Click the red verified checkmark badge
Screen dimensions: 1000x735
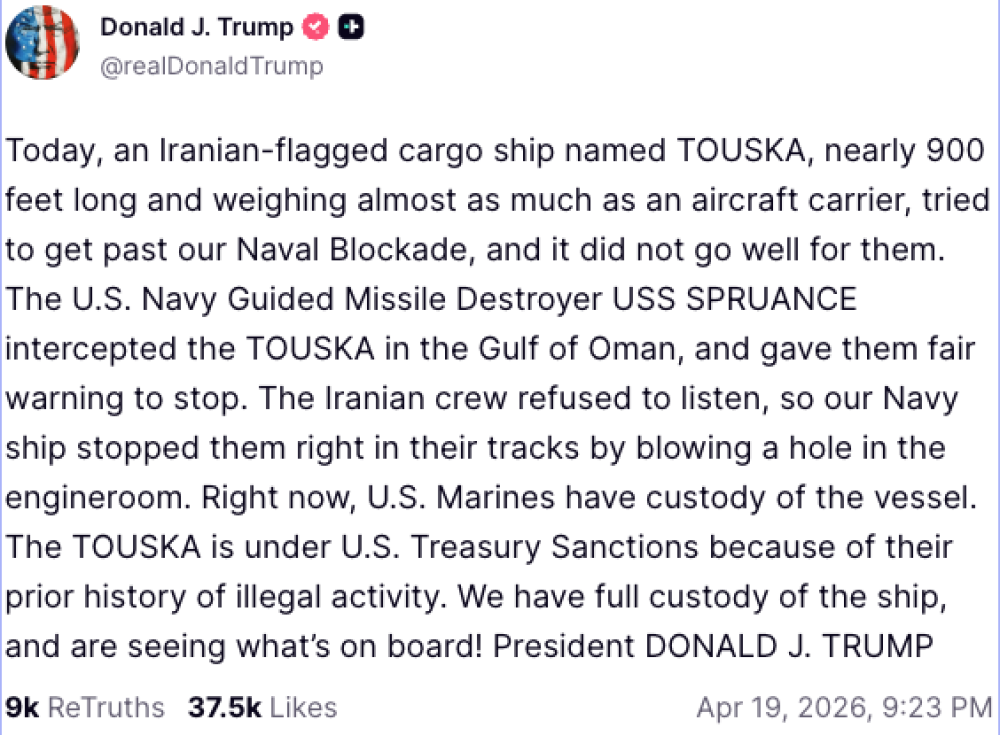[x=316, y=28]
